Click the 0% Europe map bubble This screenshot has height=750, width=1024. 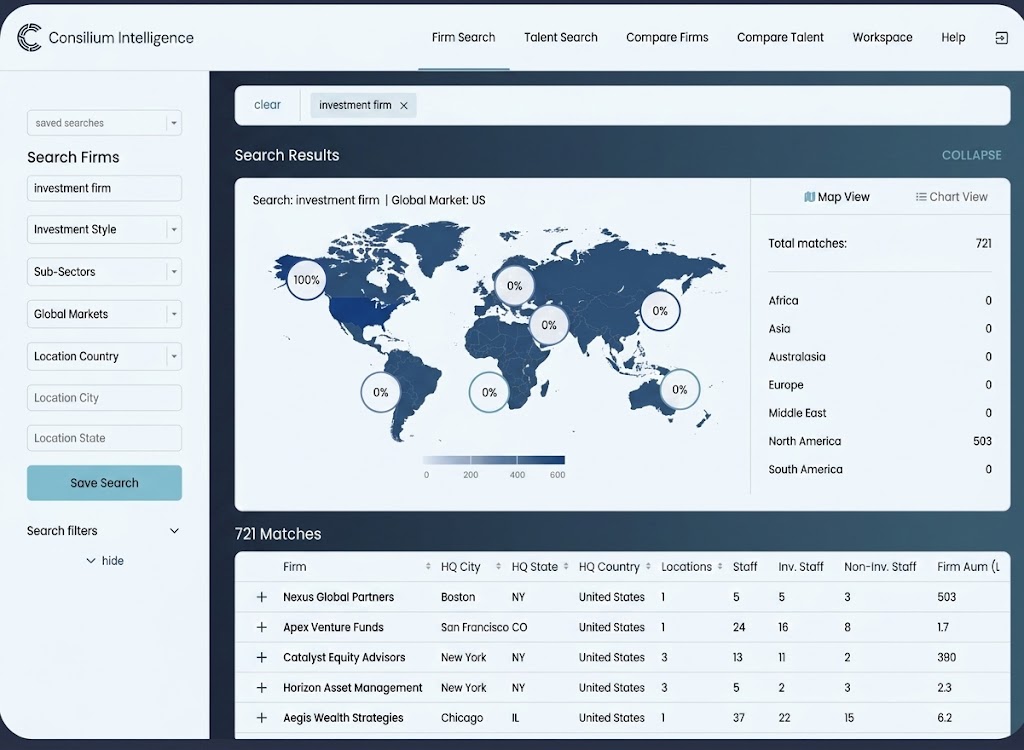[514, 285]
